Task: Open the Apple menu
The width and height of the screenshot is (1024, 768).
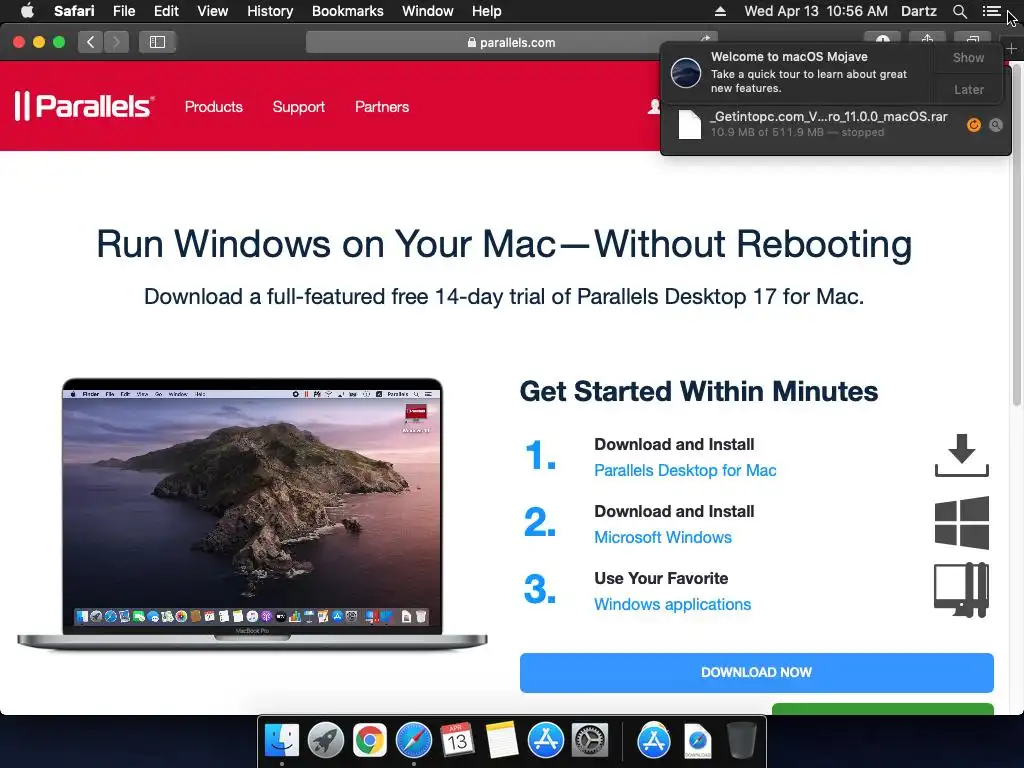Action: coord(27,11)
